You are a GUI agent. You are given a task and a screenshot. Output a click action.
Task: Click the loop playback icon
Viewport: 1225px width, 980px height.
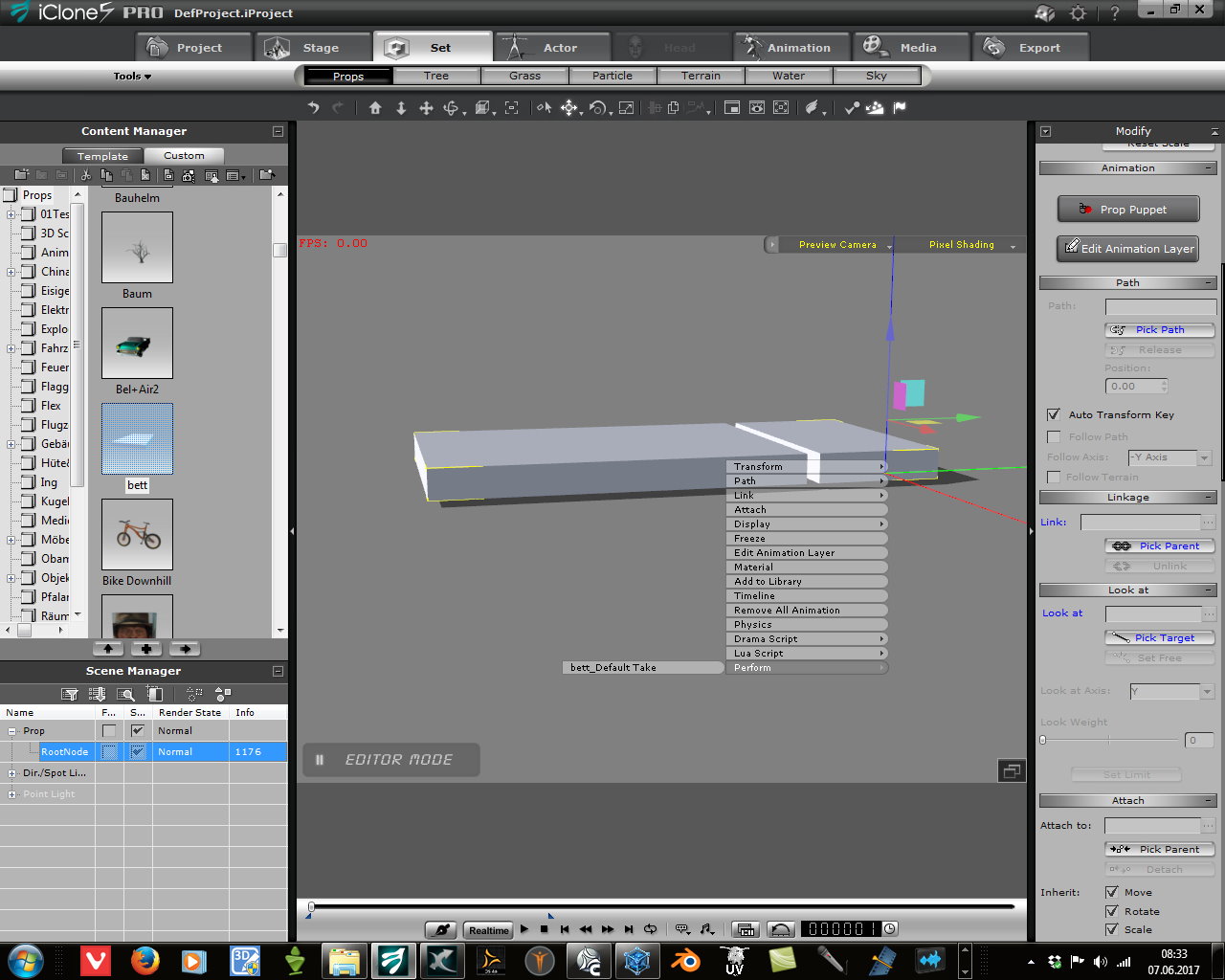click(651, 929)
